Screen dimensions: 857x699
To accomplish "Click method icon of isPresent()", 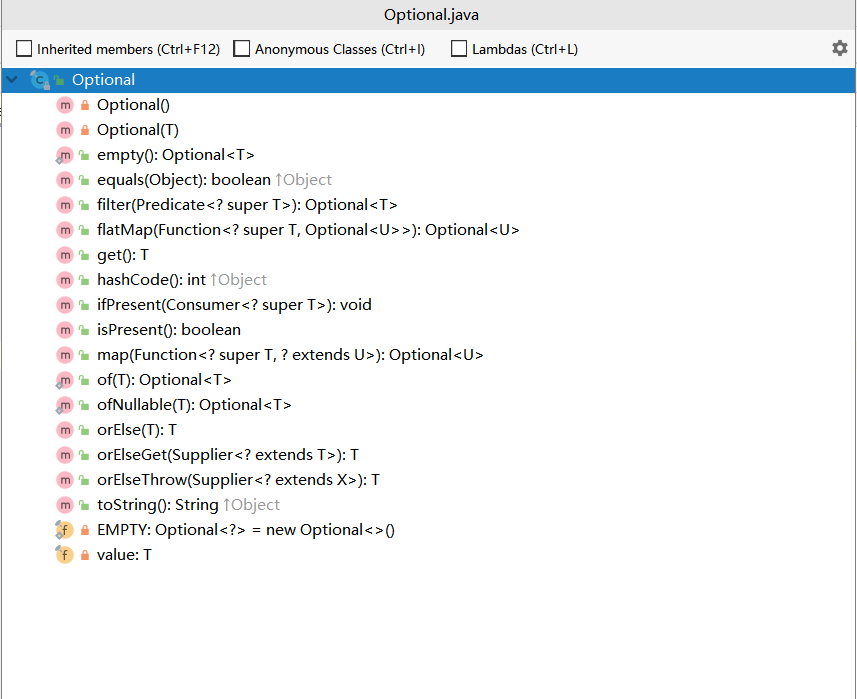I will point(65,330).
